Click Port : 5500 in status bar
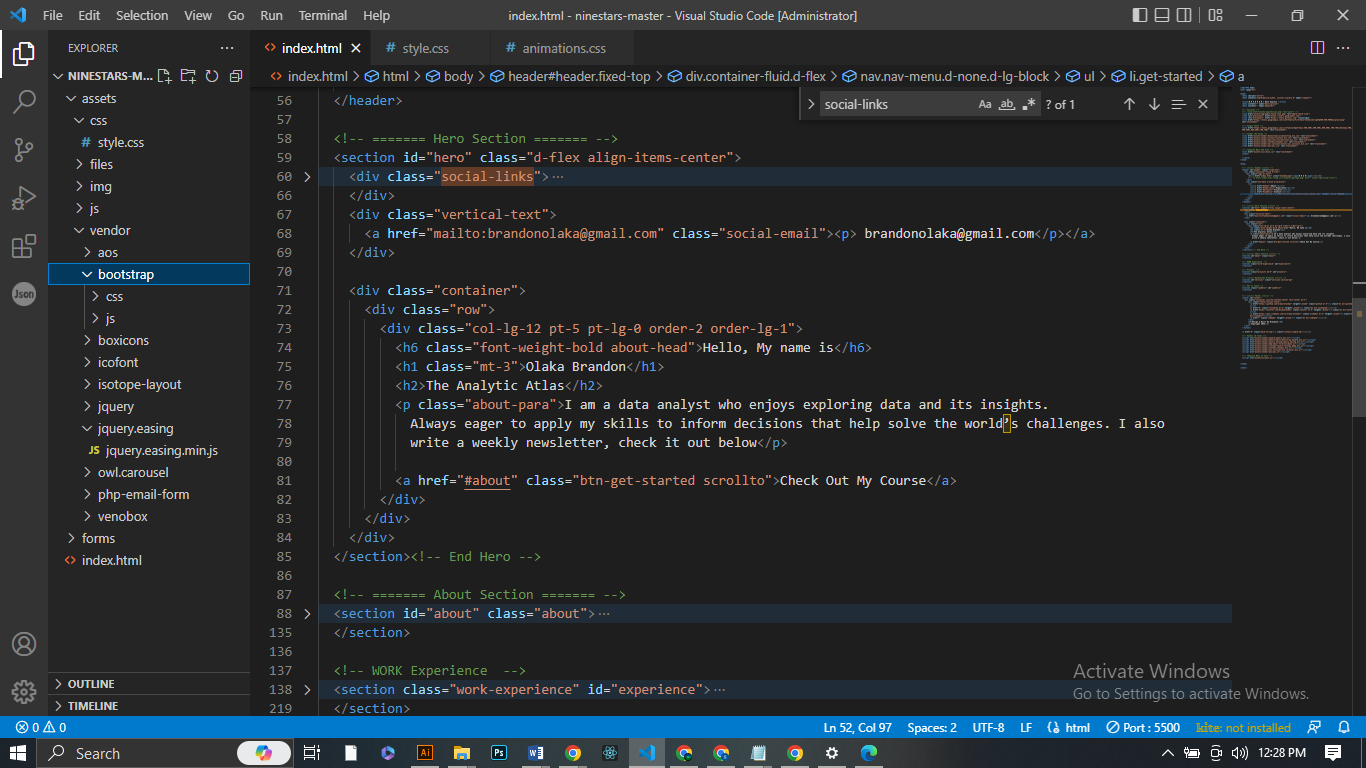1366x768 pixels. (x=1143, y=727)
